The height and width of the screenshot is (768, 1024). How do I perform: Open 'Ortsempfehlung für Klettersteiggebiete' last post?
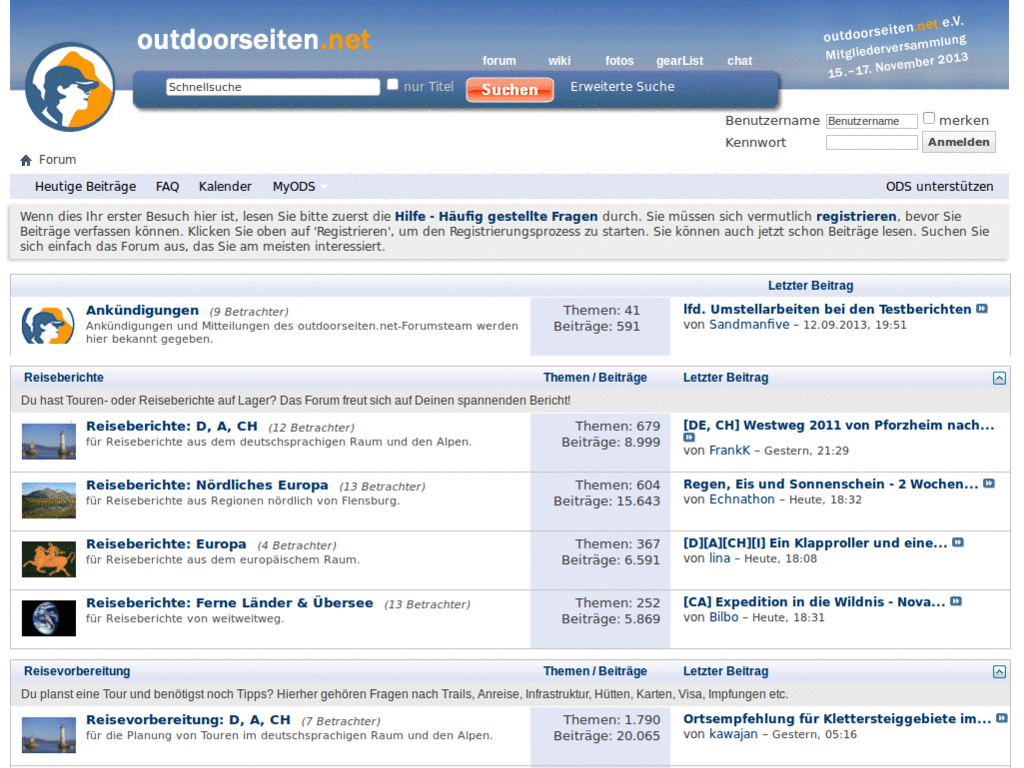coord(837,718)
